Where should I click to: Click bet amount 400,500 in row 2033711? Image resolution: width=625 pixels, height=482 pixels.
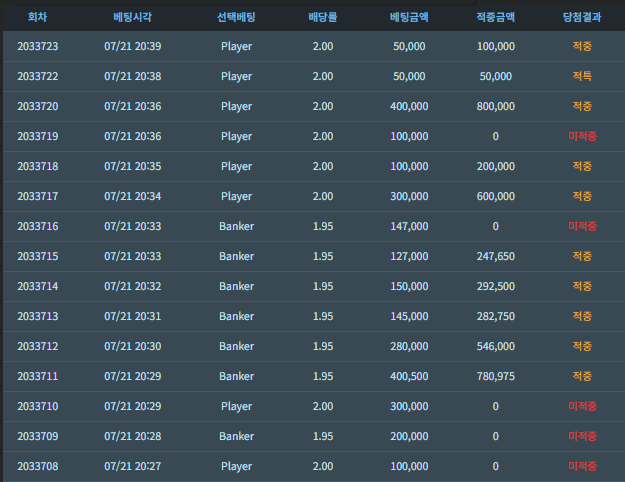[409, 376]
